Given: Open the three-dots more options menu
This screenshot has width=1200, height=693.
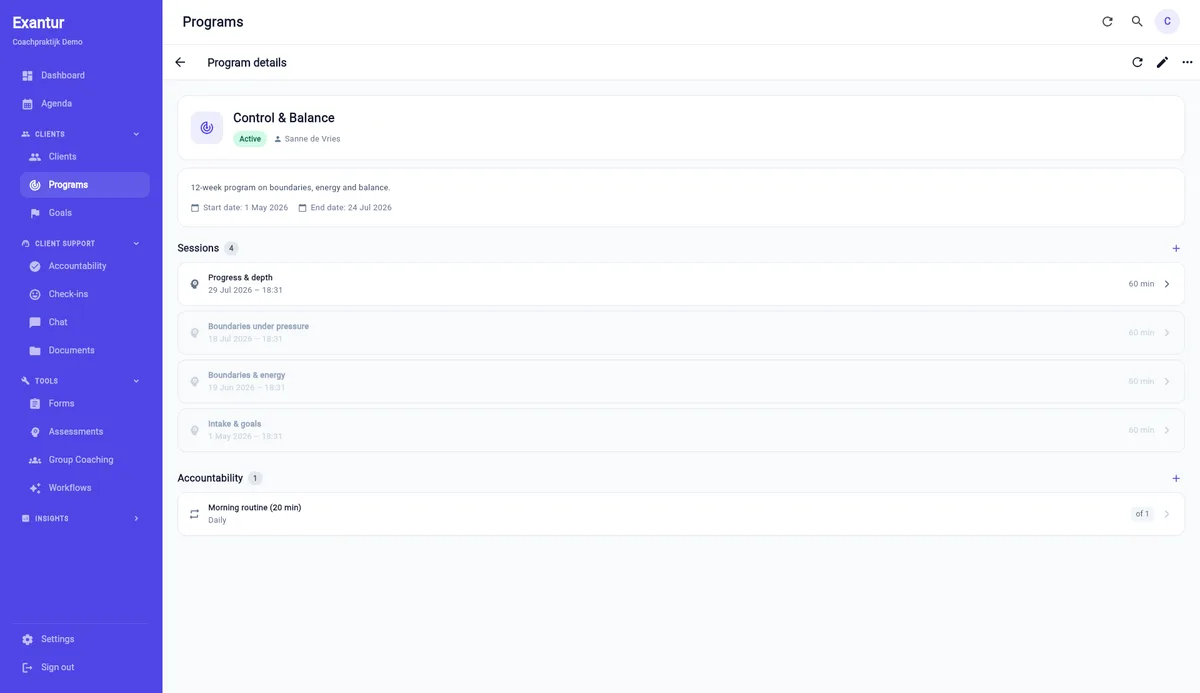Looking at the screenshot, I should pyautogui.click(x=1187, y=62).
